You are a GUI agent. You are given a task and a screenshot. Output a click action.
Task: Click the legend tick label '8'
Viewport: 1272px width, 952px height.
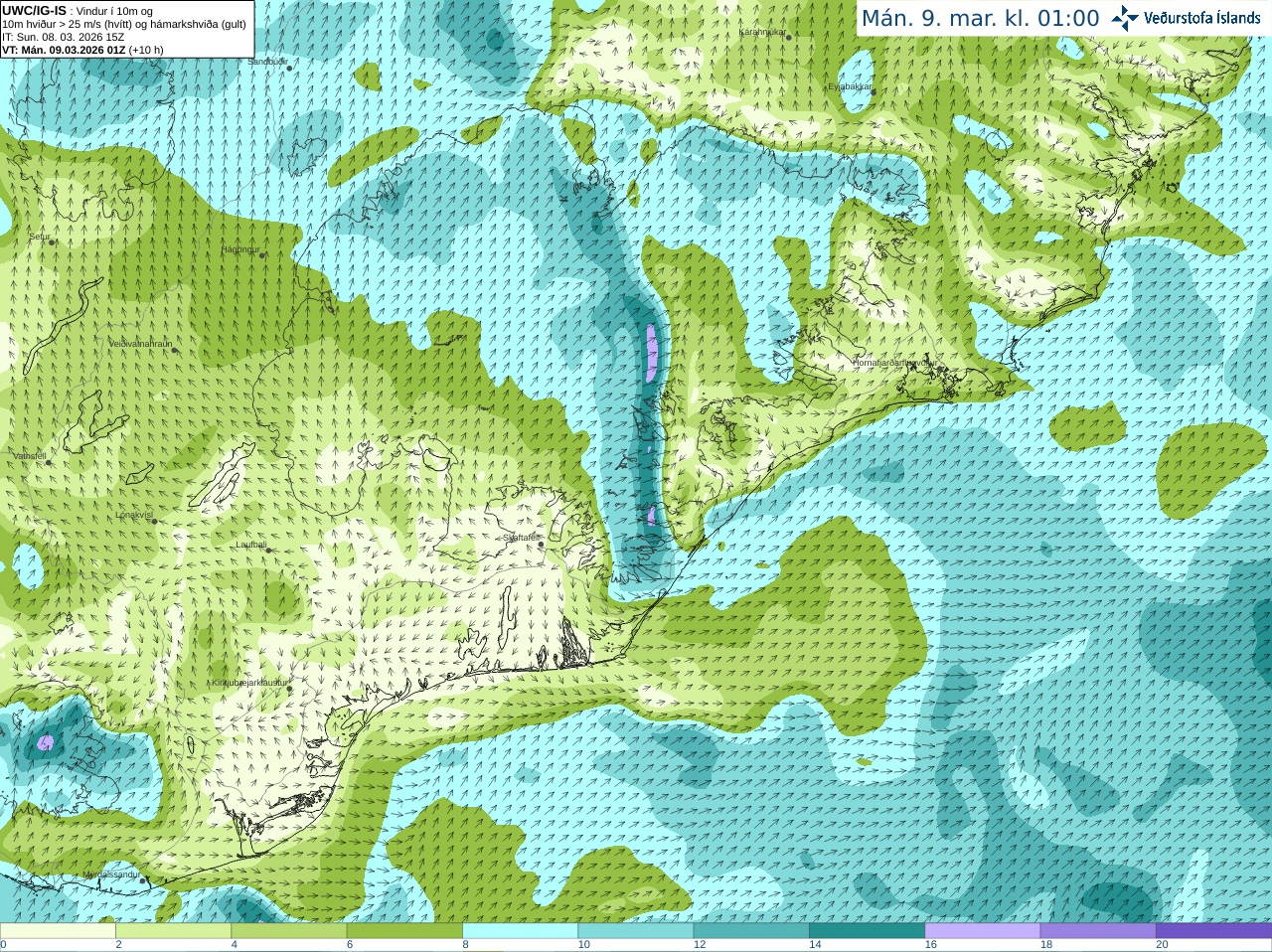click(x=465, y=945)
